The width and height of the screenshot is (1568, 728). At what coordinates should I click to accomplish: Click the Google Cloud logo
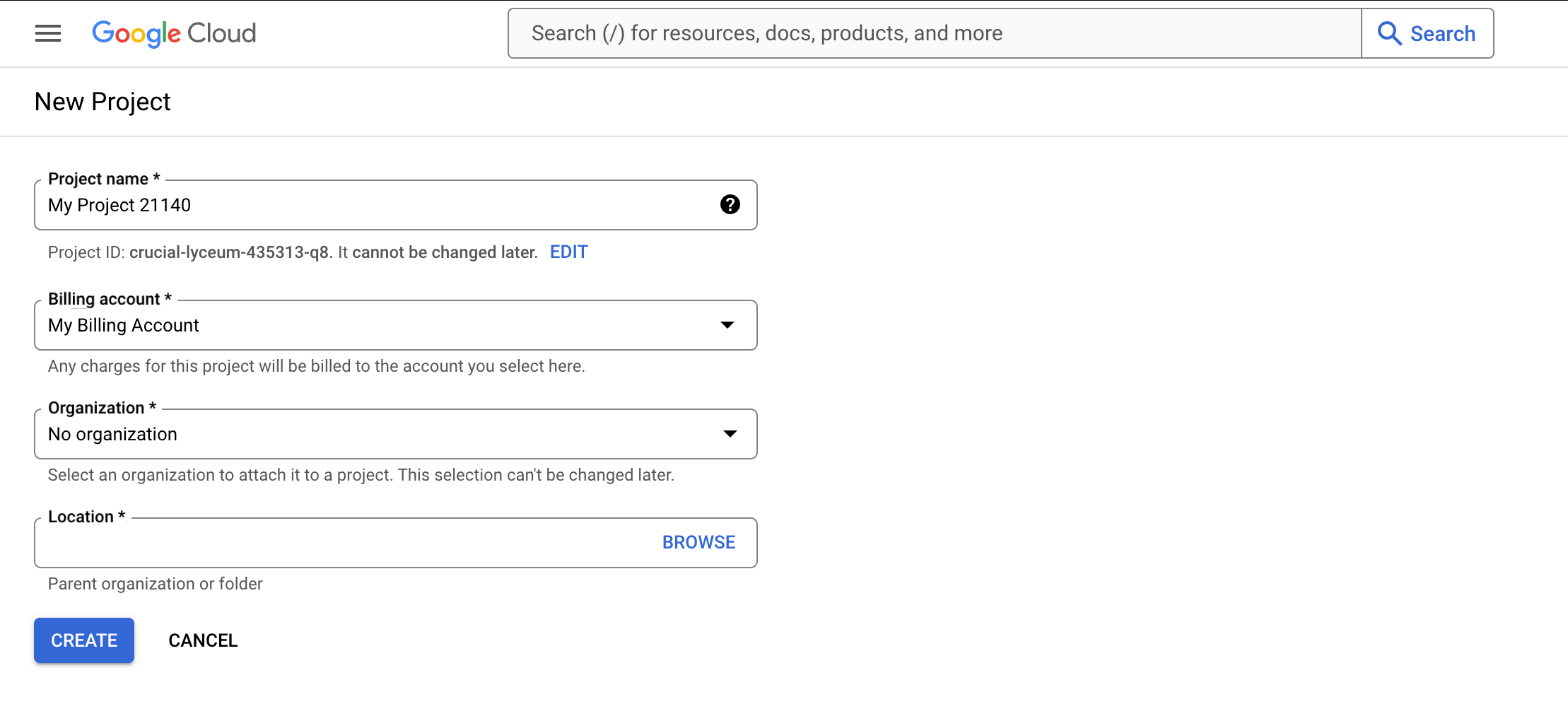click(x=173, y=33)
